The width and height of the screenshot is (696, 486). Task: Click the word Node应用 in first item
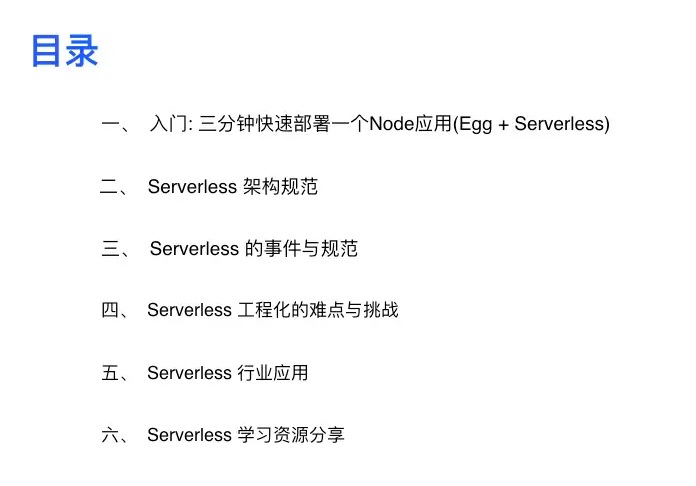click(411, 124)
